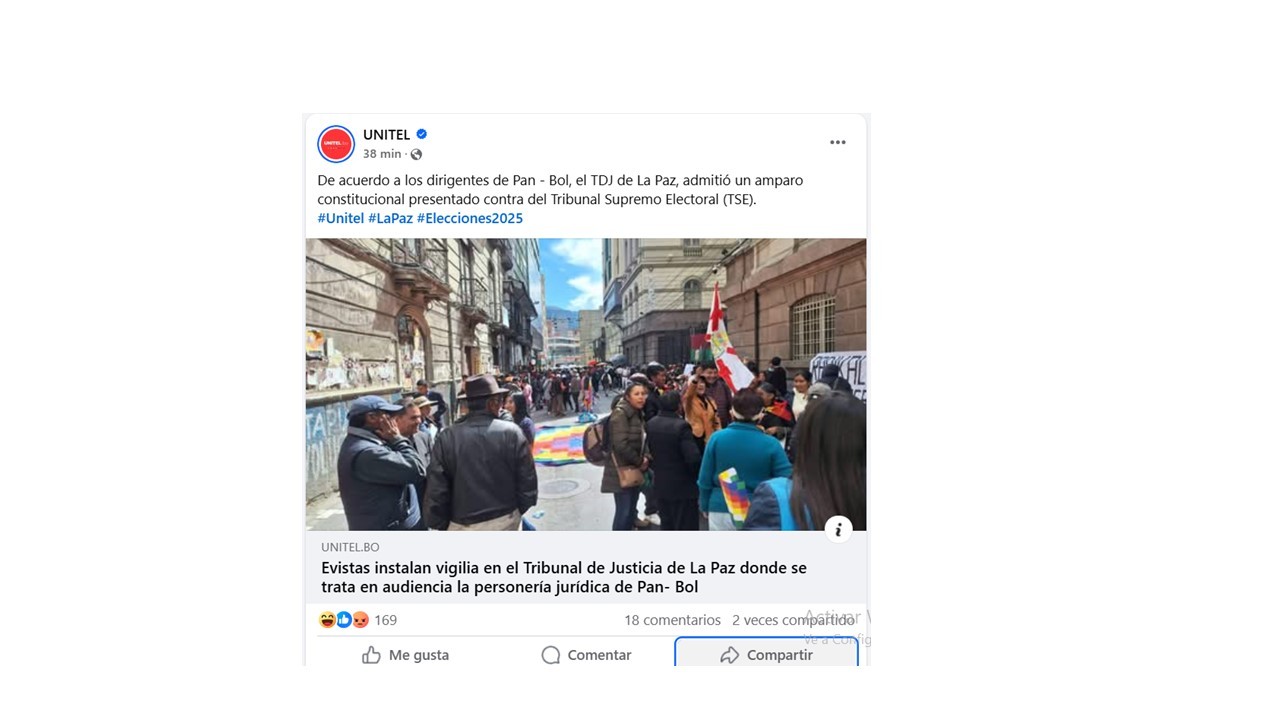View who shared via veces compartido
This screenshot has height=720, width=1280.
(x=793, y=620)
